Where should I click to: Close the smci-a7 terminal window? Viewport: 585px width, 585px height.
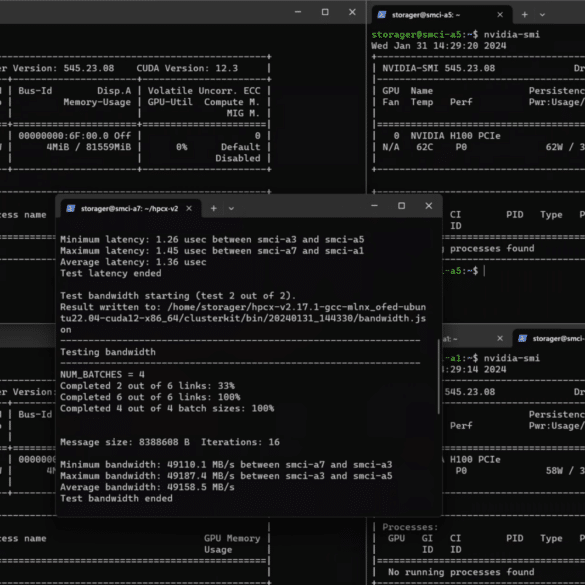pos(429,206)
